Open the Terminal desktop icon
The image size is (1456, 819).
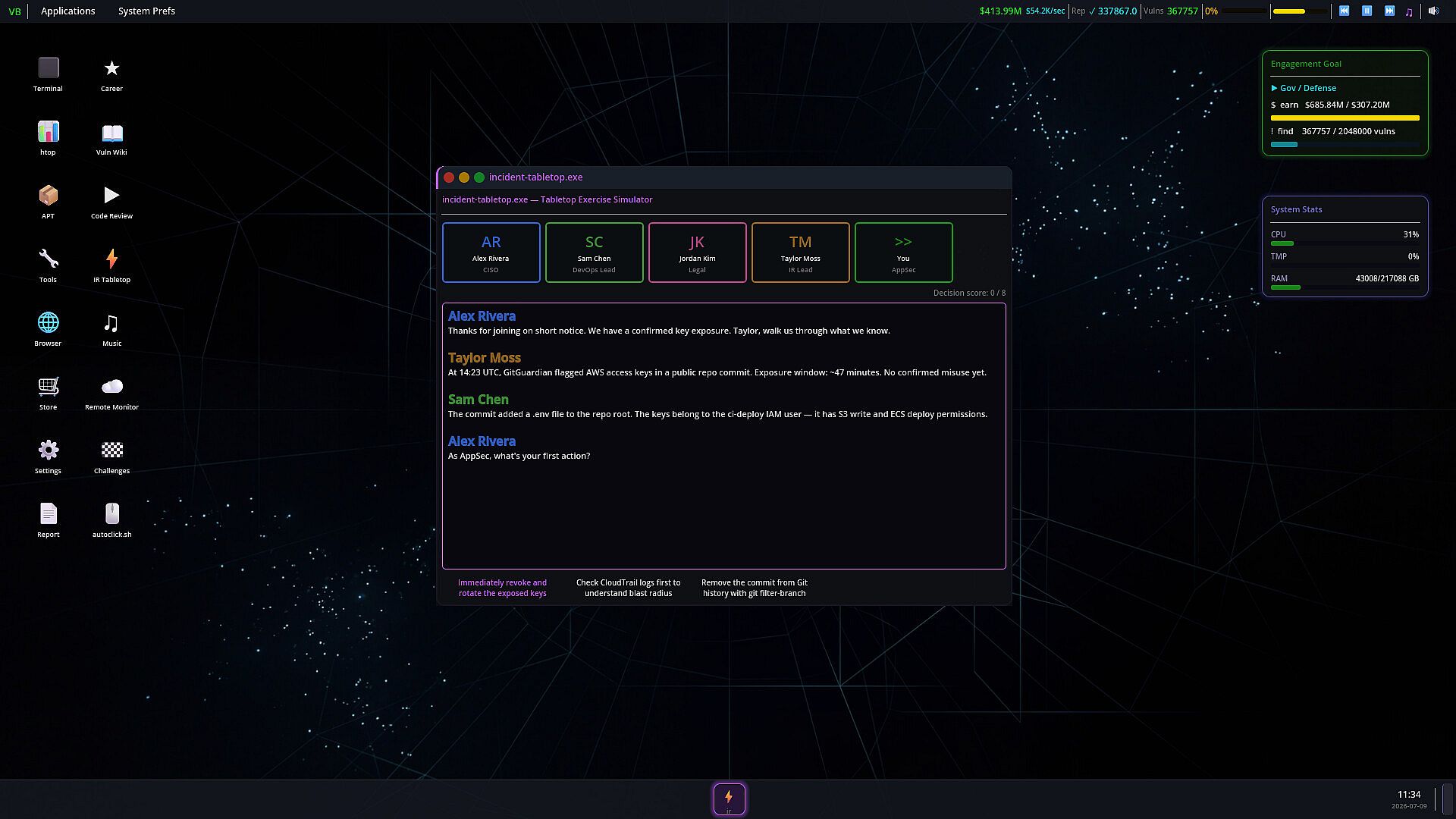[48, 74]
